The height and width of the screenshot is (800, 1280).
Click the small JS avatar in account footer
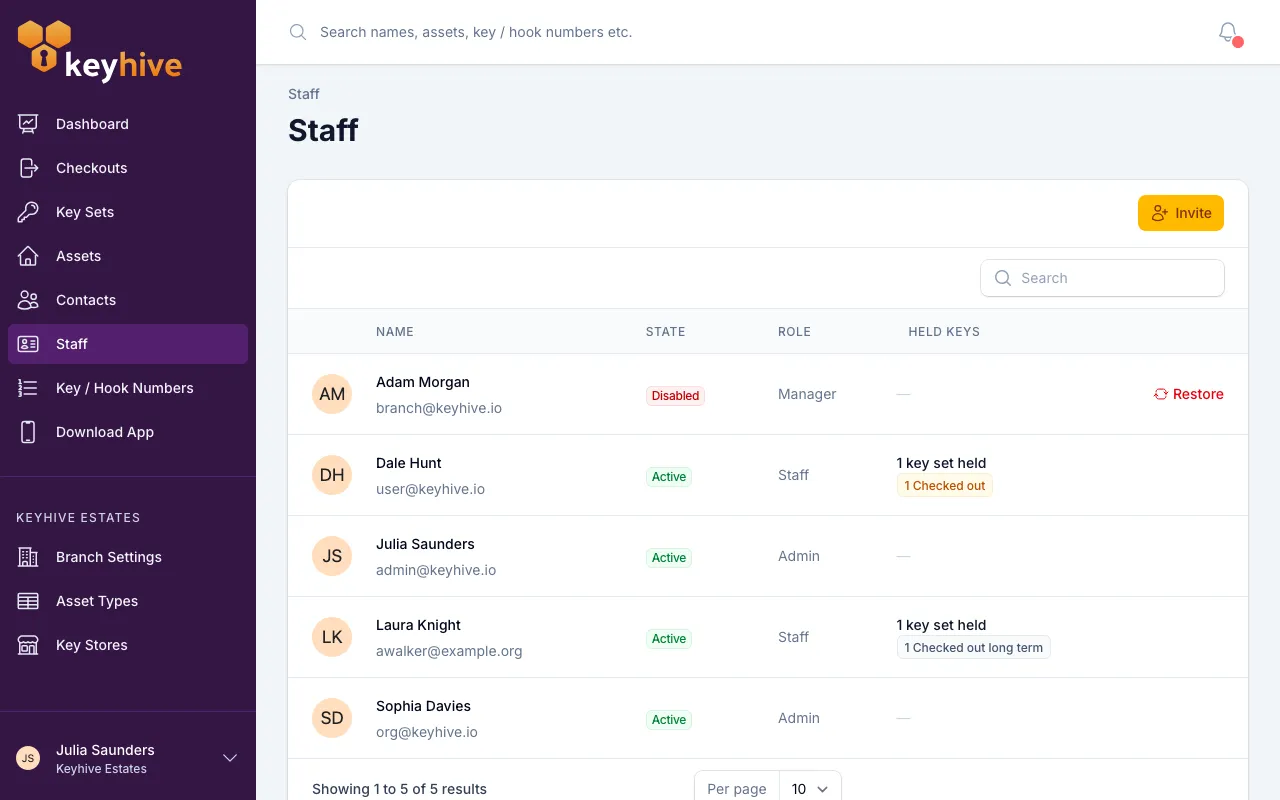pos(28,758)
